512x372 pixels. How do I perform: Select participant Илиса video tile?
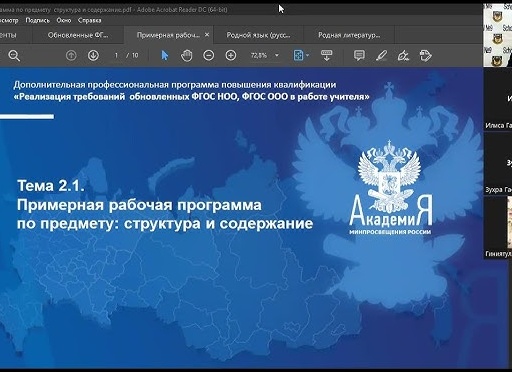[x=498, y=100]
